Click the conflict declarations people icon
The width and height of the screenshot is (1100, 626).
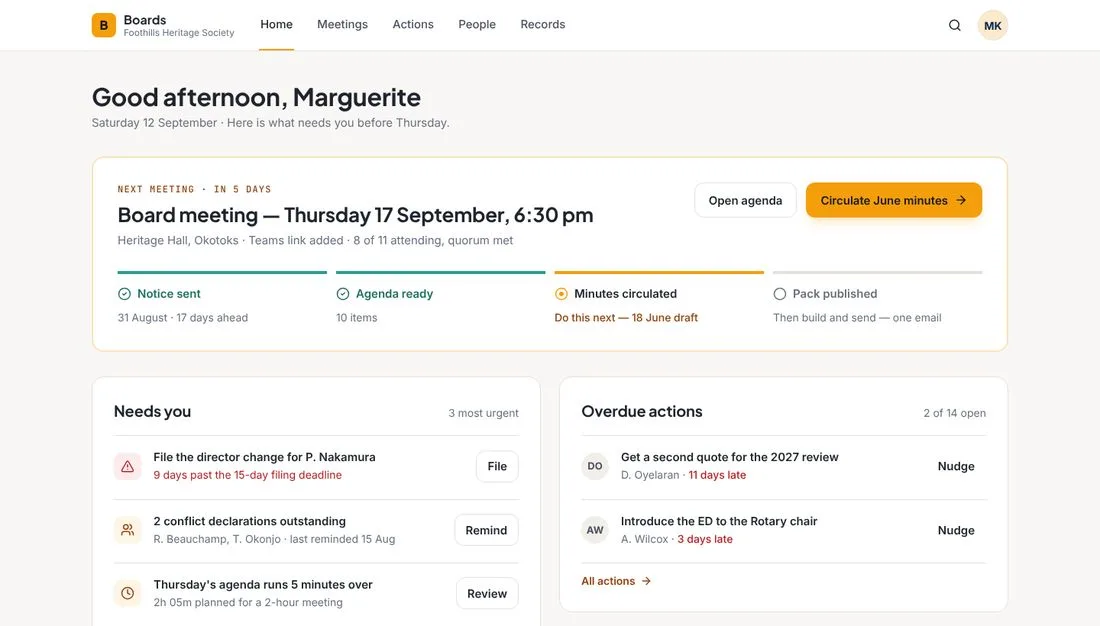pos(128,530)
